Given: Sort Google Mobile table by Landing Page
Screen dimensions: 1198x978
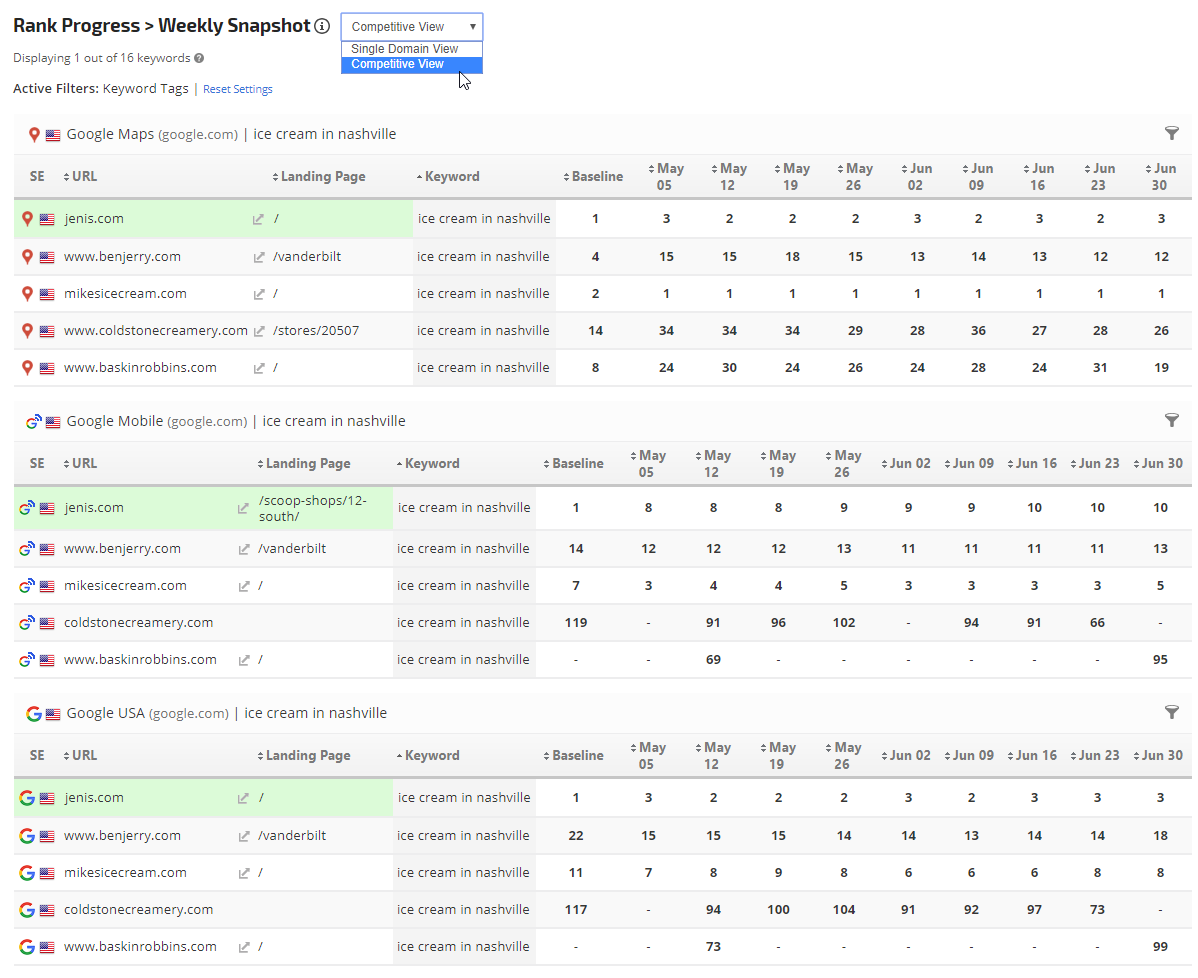Looking at the screenshot, I should [307, 464].
